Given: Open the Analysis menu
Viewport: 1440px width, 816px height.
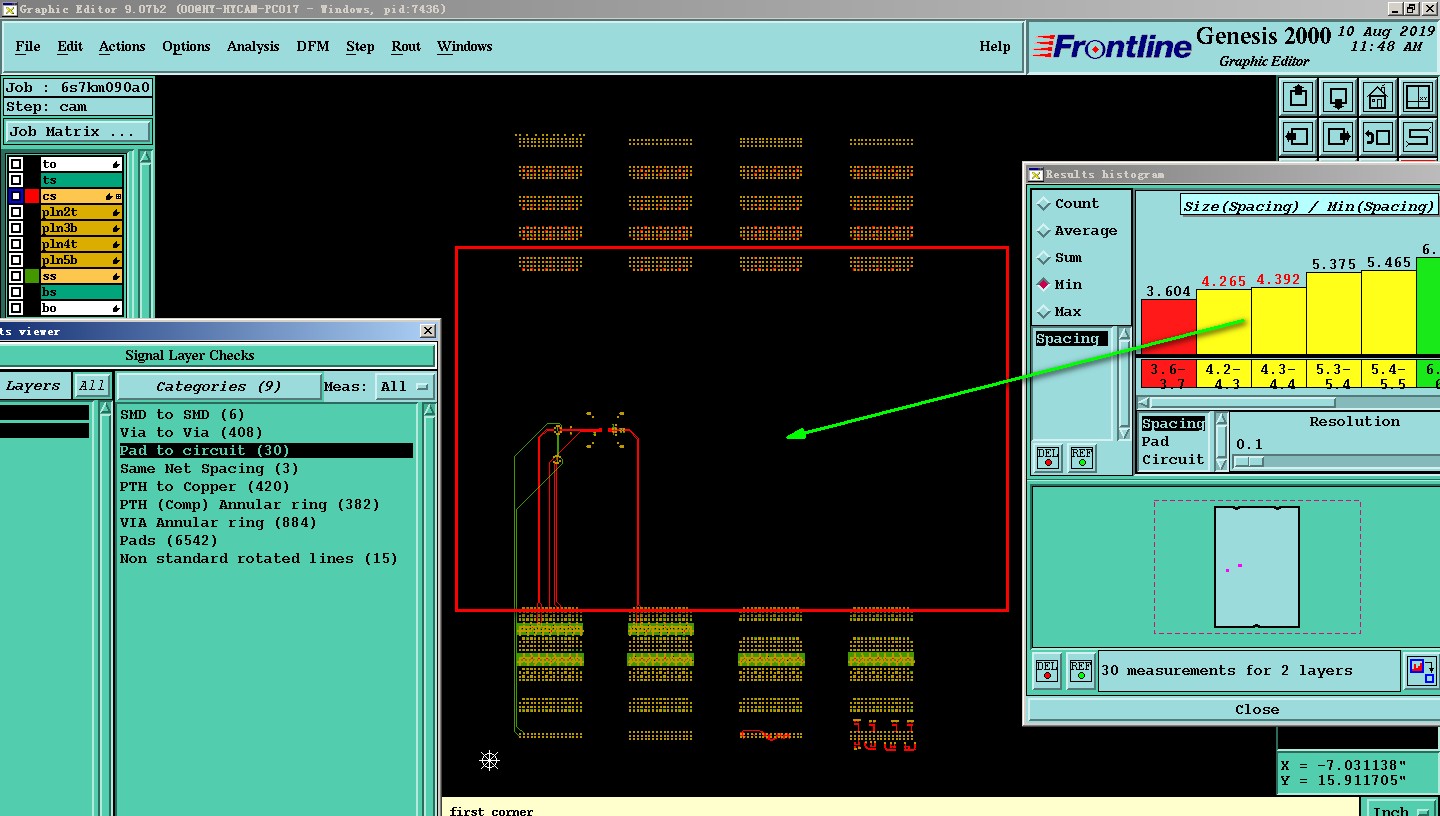Looking at the screenshot, I should coord(253,47).
